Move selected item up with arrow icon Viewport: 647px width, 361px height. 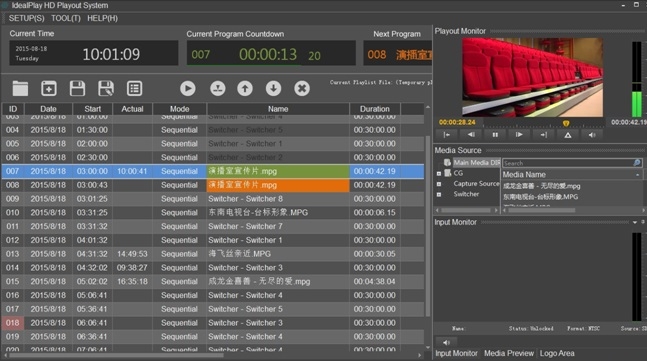[x=245, y=88]
